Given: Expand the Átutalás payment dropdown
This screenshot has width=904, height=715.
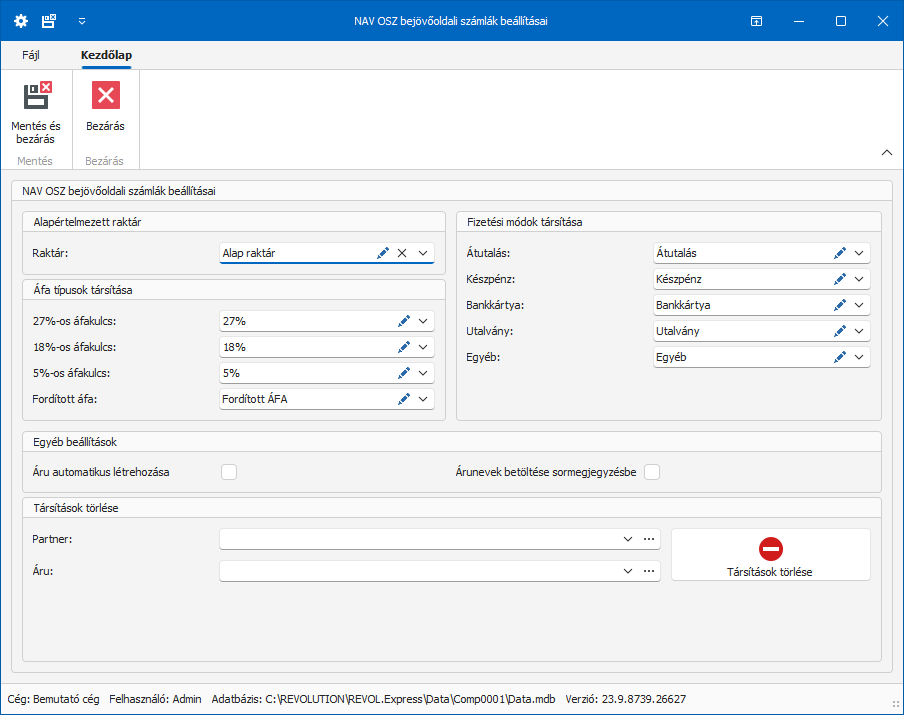Looking at the screenshot, I should [x=859, y=253].
